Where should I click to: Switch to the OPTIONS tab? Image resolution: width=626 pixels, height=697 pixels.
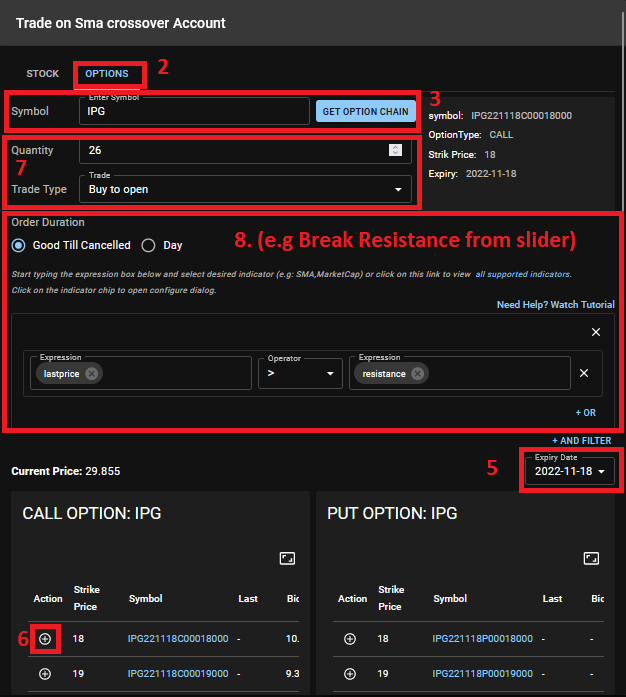107,74
